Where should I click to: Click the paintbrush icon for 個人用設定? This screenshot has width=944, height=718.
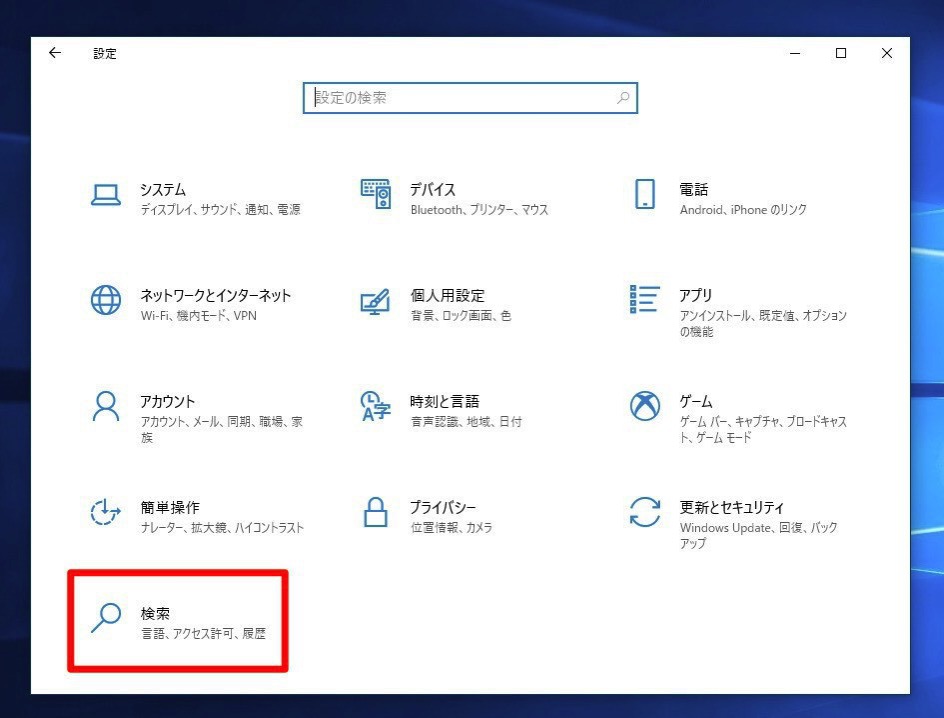click(x=375, y=302)
